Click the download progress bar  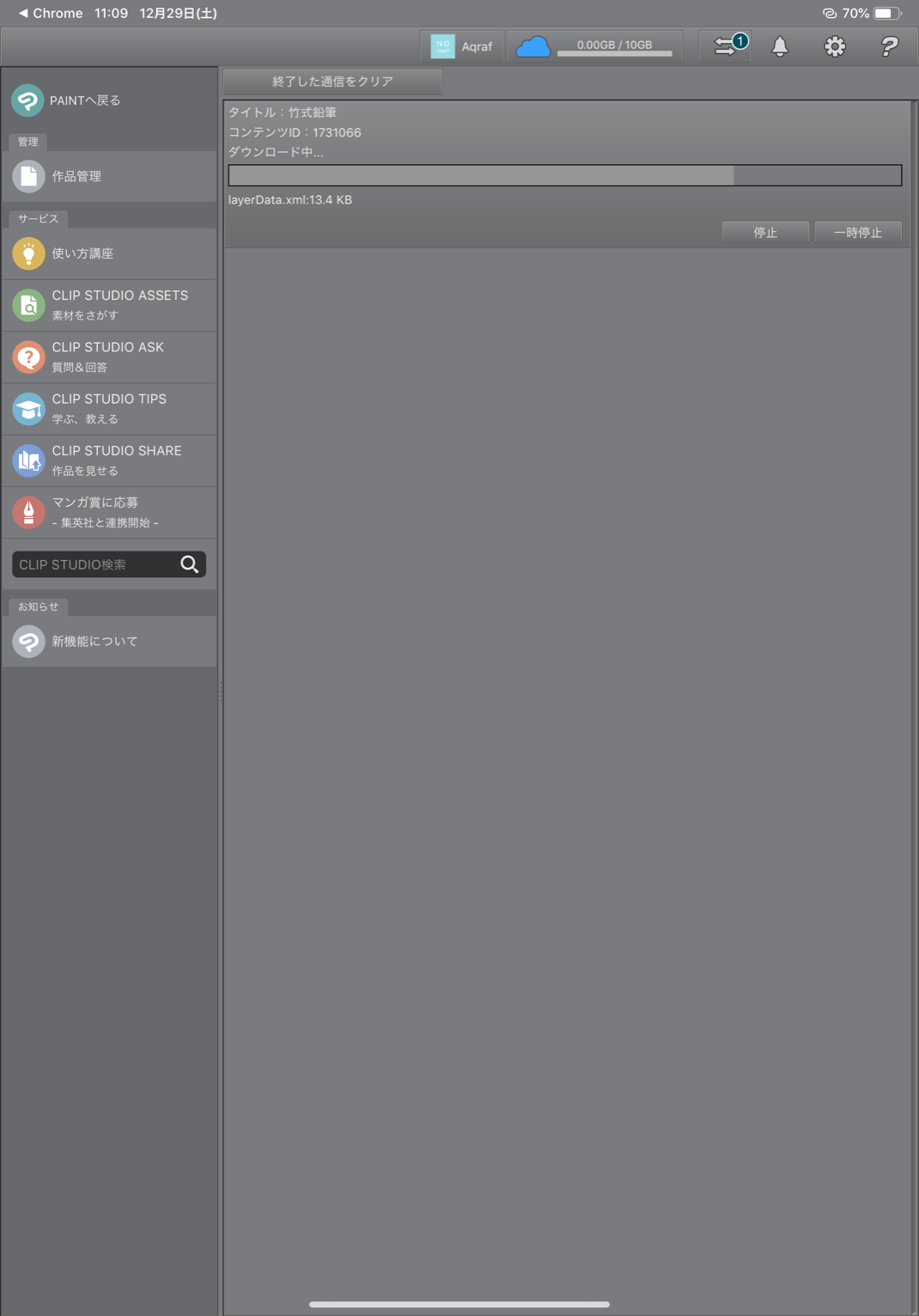coord(565,175)
